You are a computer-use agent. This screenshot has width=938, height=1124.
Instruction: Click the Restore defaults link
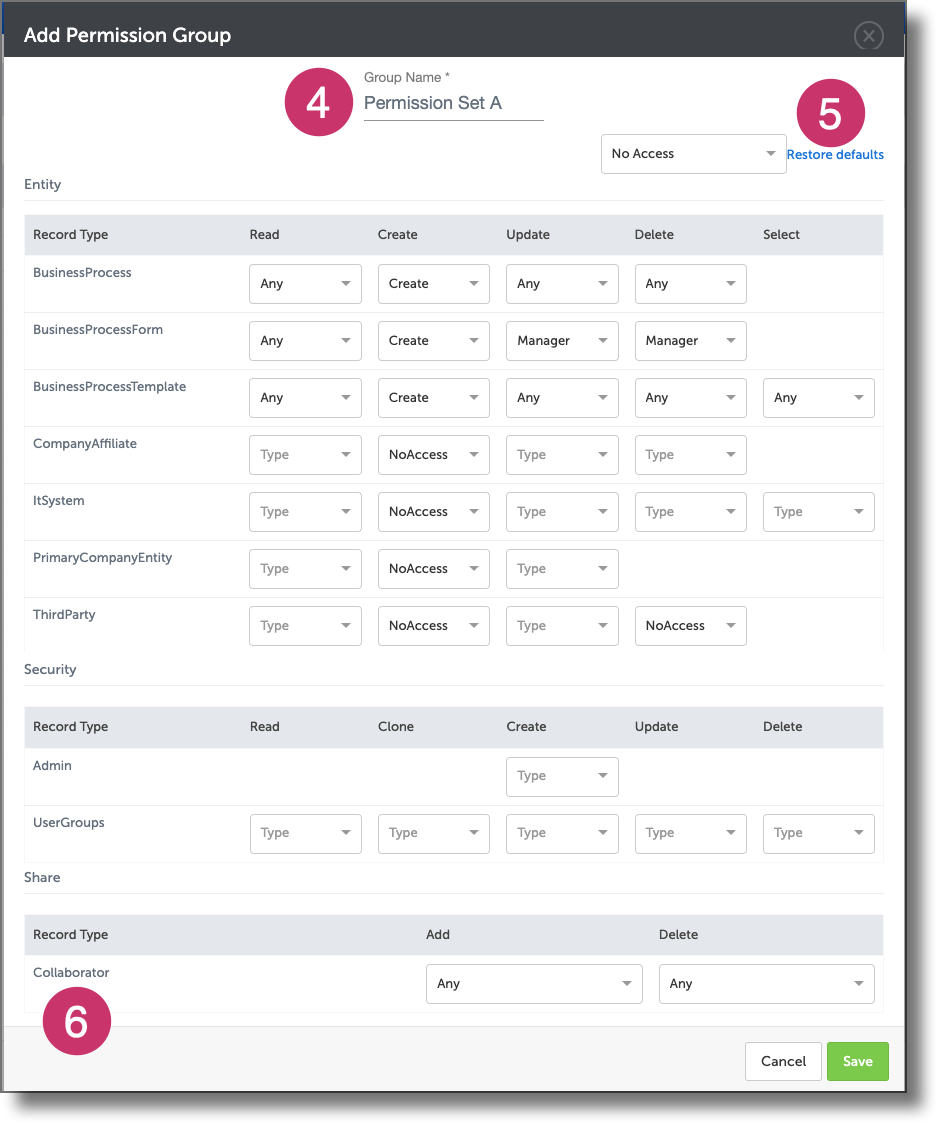pos(835,154)
